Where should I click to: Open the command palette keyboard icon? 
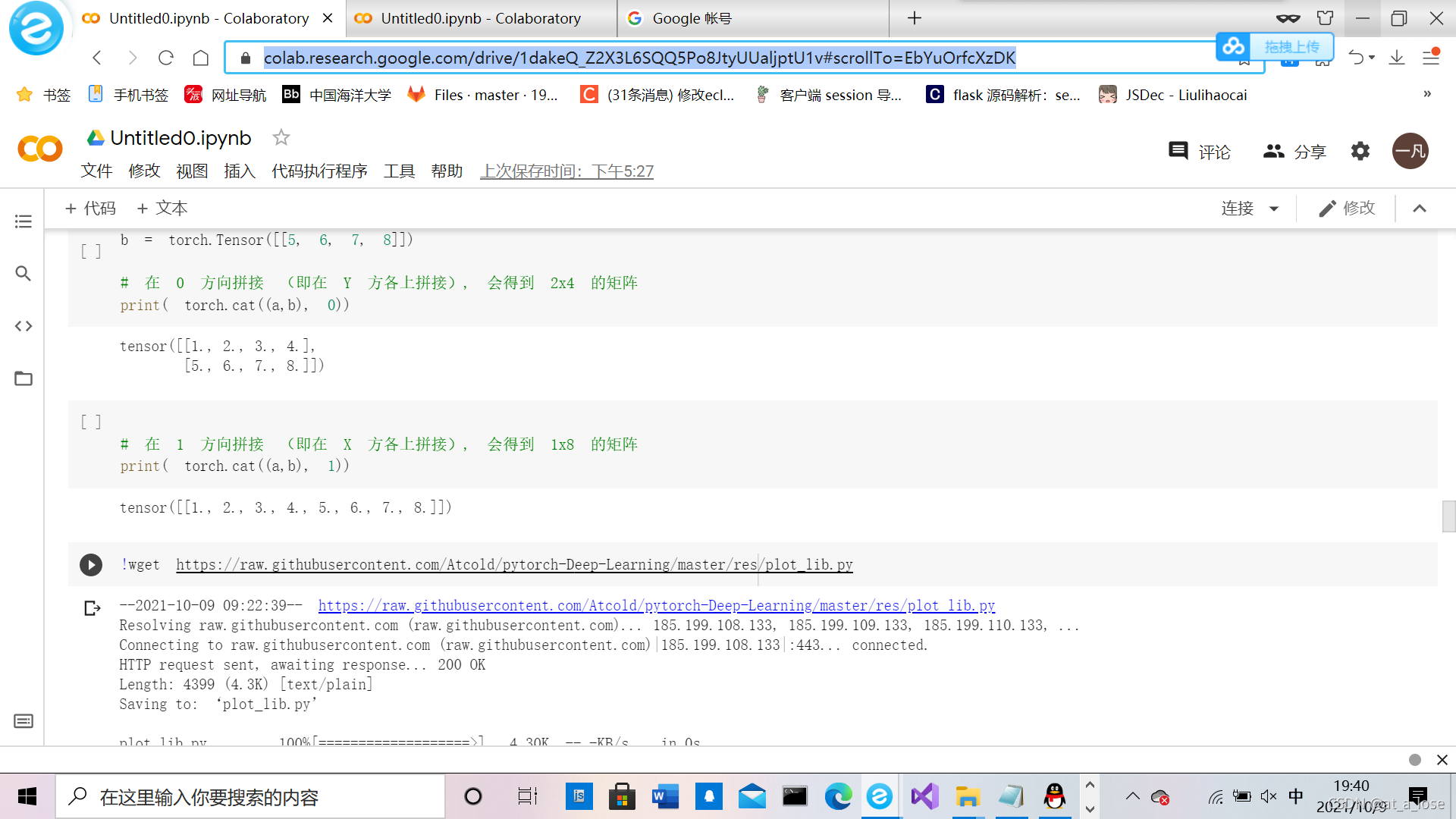tap(24, 721)
